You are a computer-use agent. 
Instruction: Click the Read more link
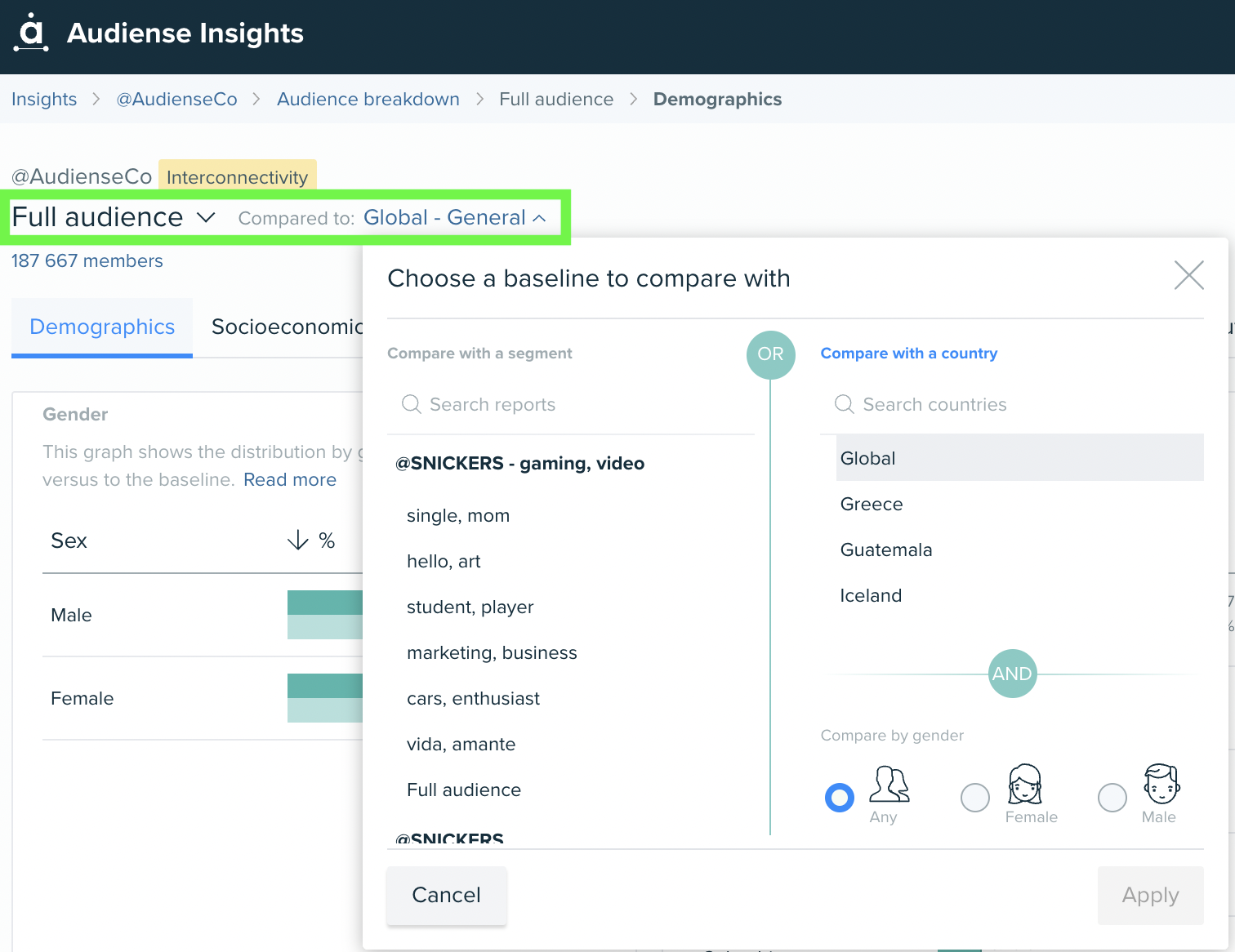point(290,479)
